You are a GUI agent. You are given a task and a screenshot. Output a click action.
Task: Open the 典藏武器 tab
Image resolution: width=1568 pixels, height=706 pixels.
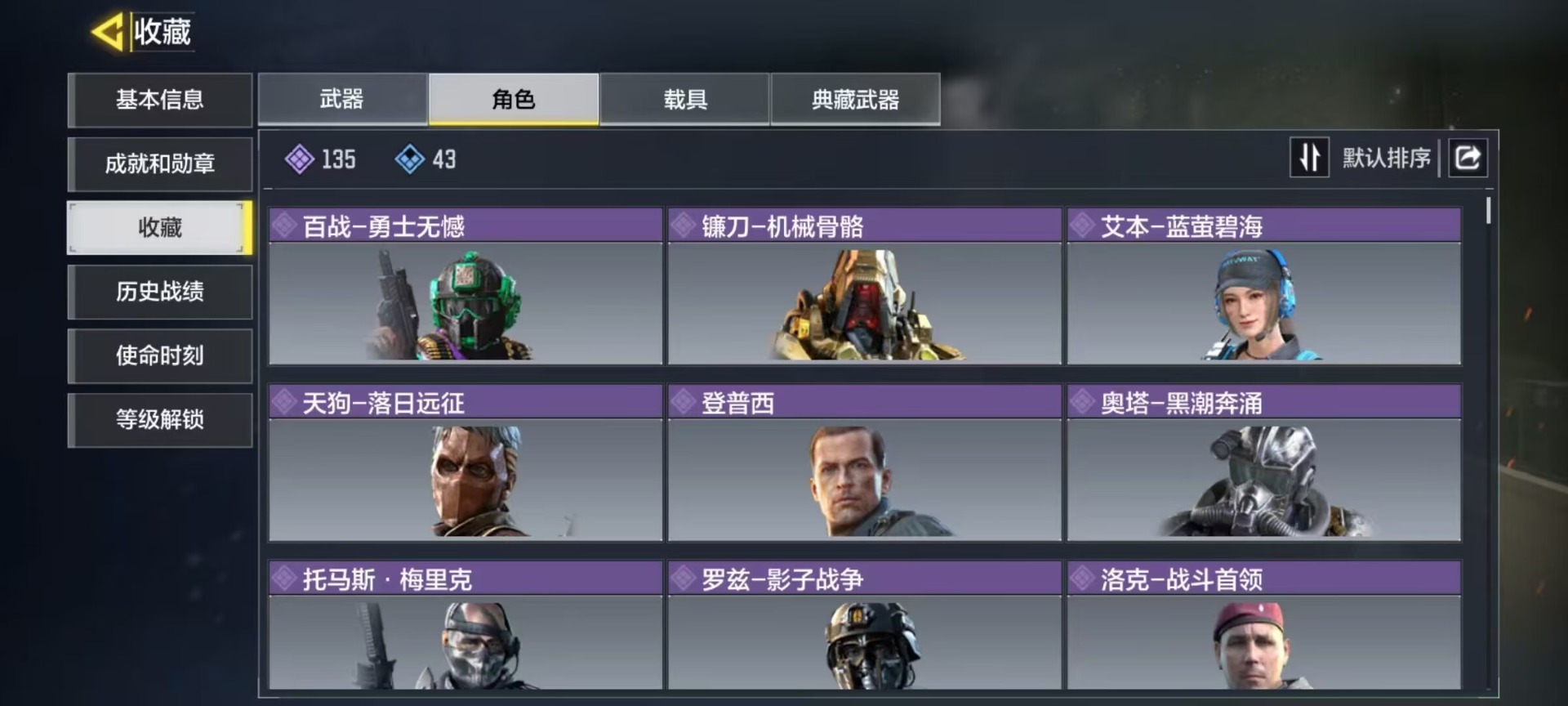[x=855, y=99]
